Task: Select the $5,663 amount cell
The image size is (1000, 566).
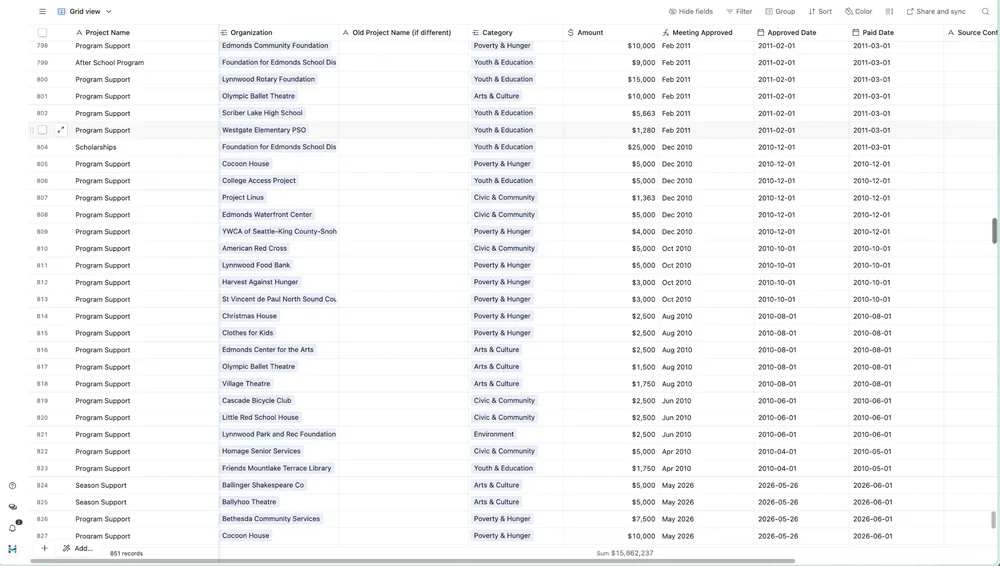Action: pyautogui.click(x=611, y=113)
